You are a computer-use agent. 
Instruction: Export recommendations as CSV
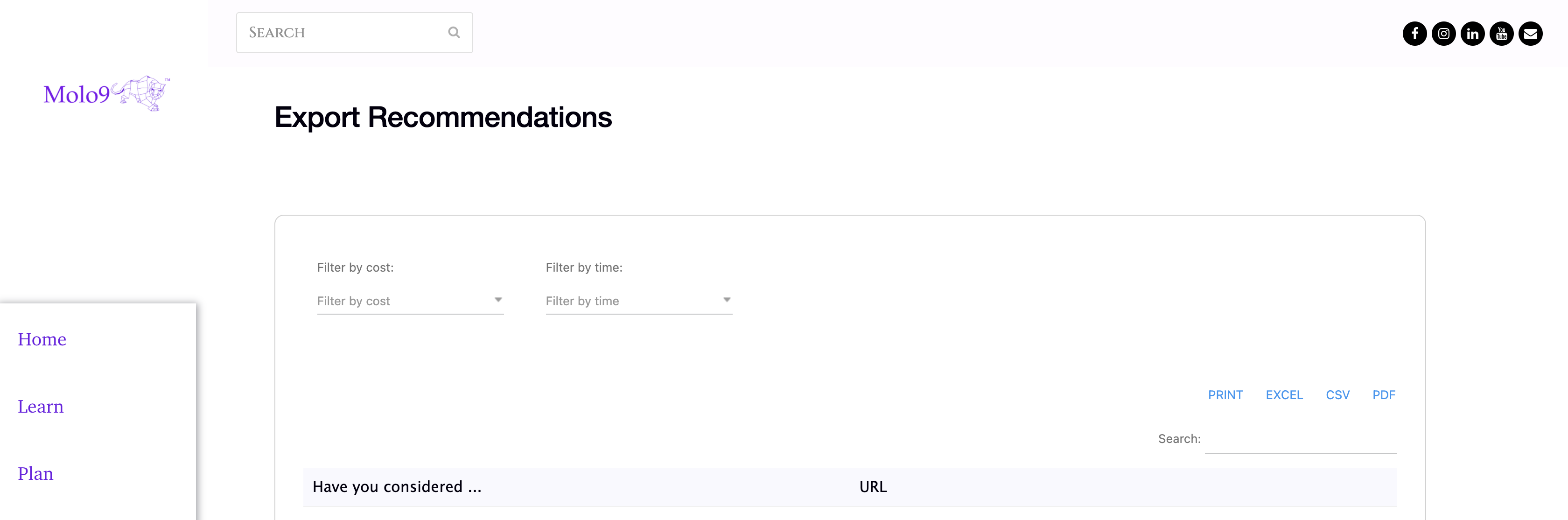1337,394
